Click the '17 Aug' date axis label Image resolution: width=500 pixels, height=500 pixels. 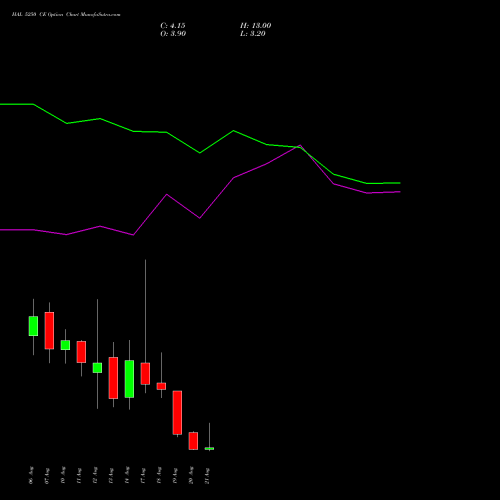tap(143, 475)
